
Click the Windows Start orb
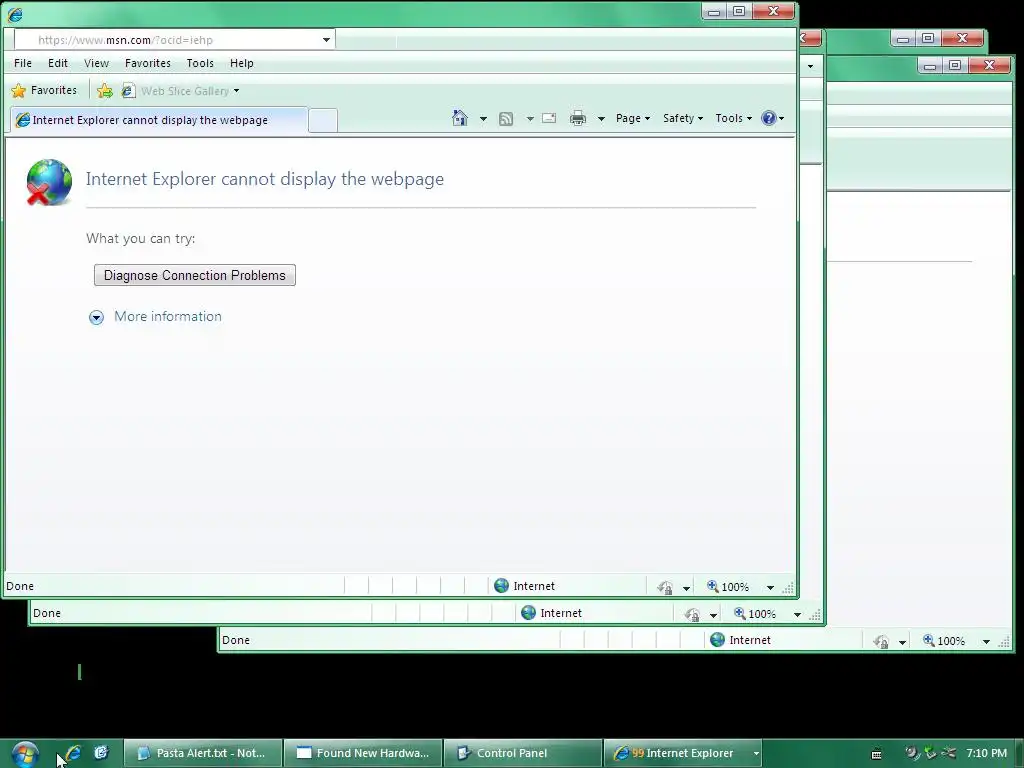(25, 754)
